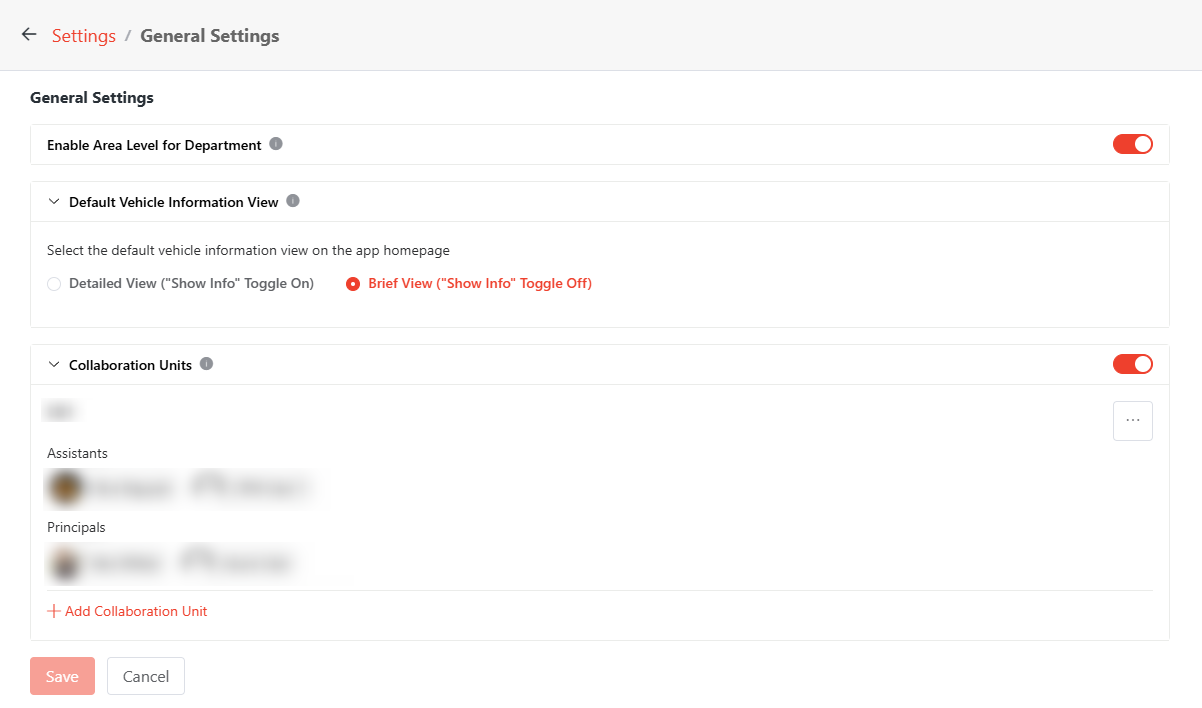Click info icon beside Enable Area Level for Department
This screenshot has height=708, width=1202.
tap(276, 144)
